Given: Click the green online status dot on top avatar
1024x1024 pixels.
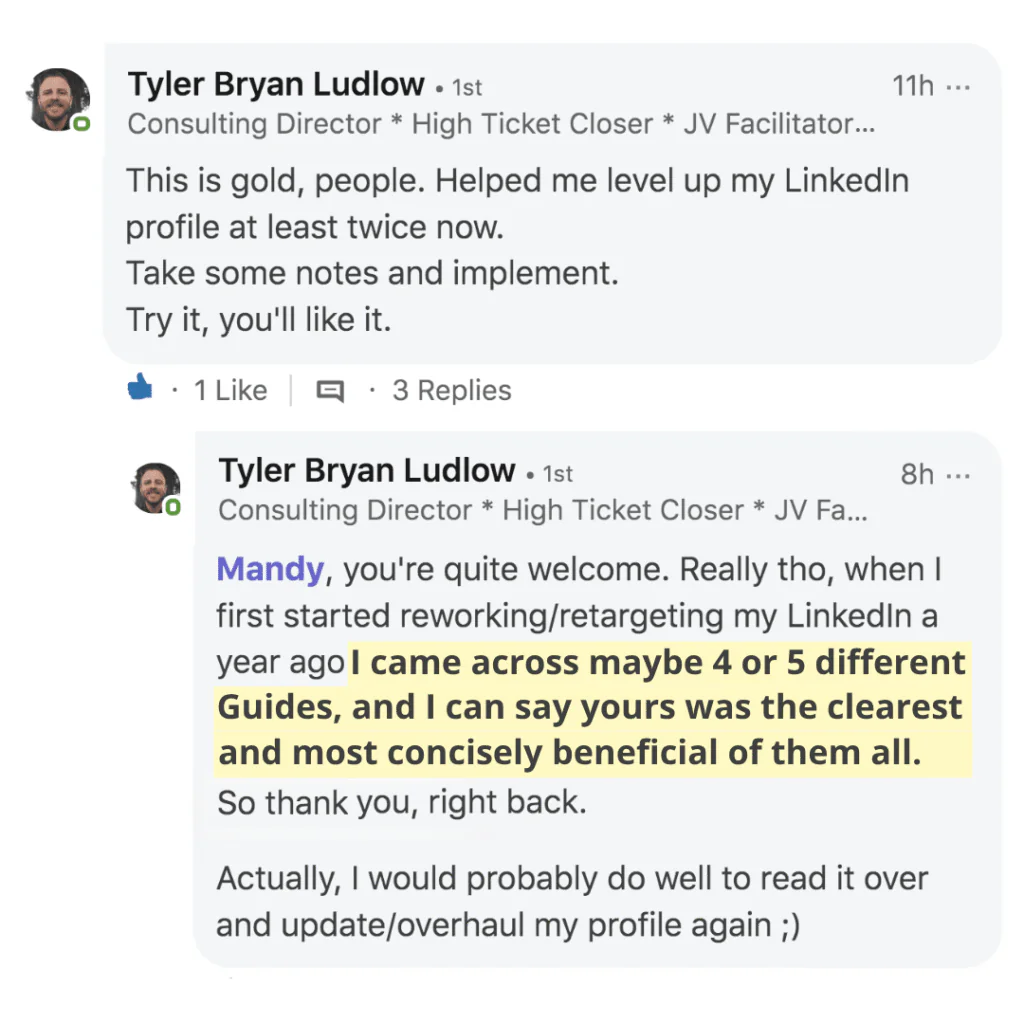Looking at the screenshot, I should [81, 123].
